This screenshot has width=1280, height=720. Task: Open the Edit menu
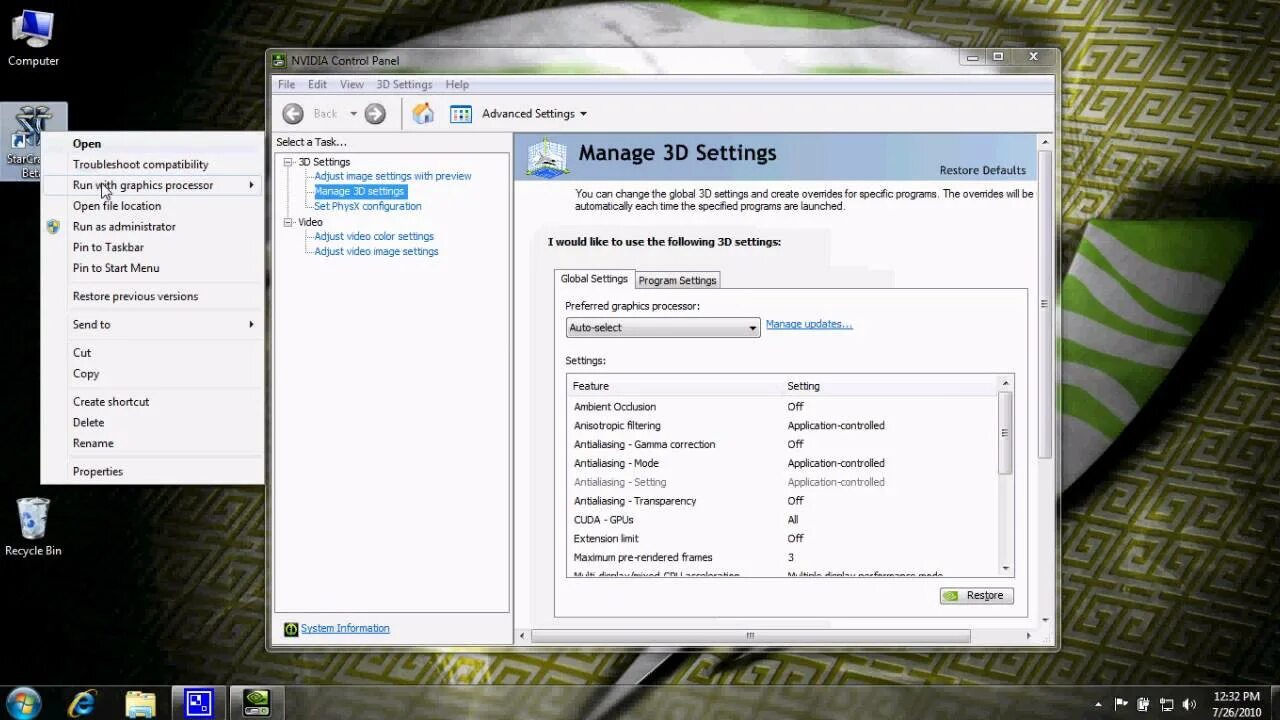click(x=317, y=85)
